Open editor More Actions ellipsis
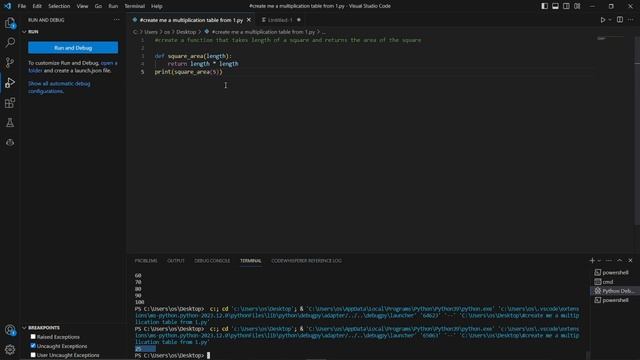This screenshot has width=640, height=360. (631, 20)
